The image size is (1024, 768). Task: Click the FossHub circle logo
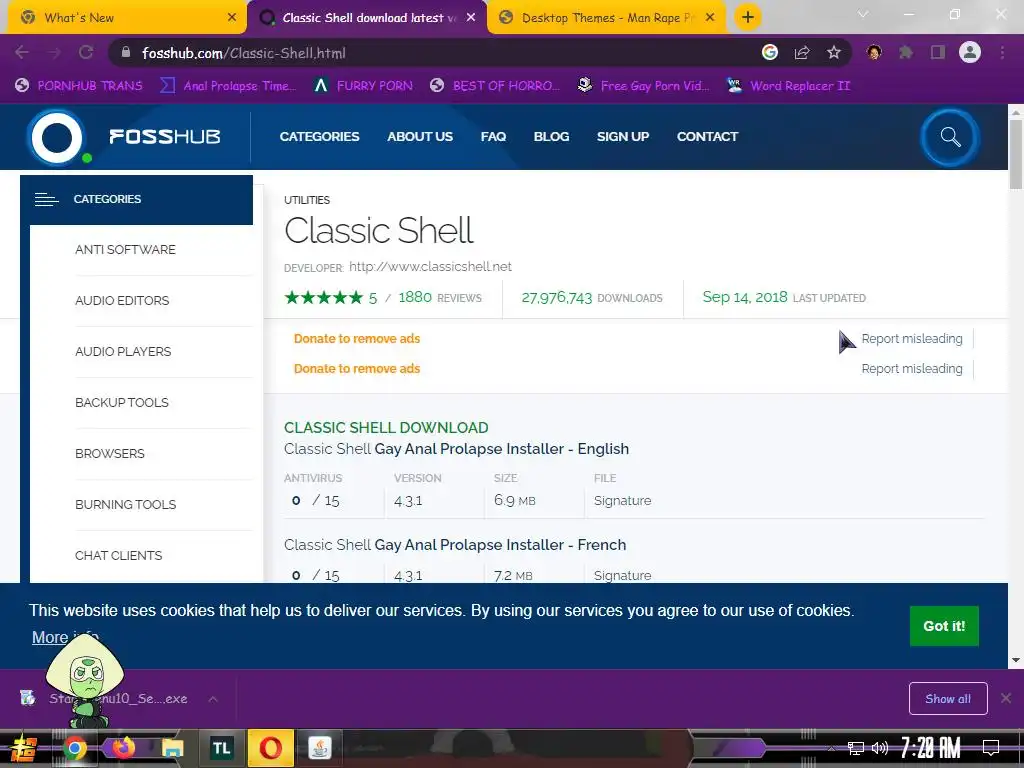point(57,137)
